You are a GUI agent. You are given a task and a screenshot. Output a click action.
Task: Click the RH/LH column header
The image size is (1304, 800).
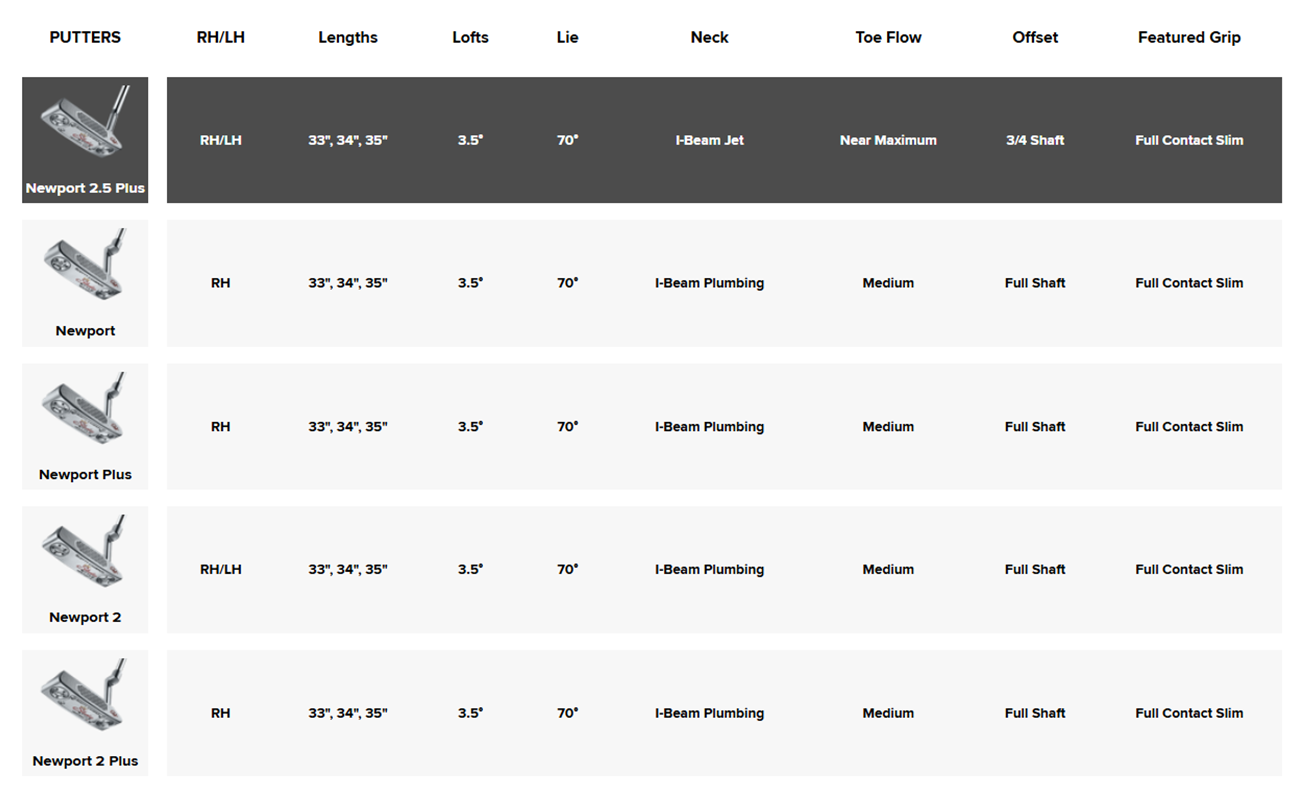pos(221,37)
